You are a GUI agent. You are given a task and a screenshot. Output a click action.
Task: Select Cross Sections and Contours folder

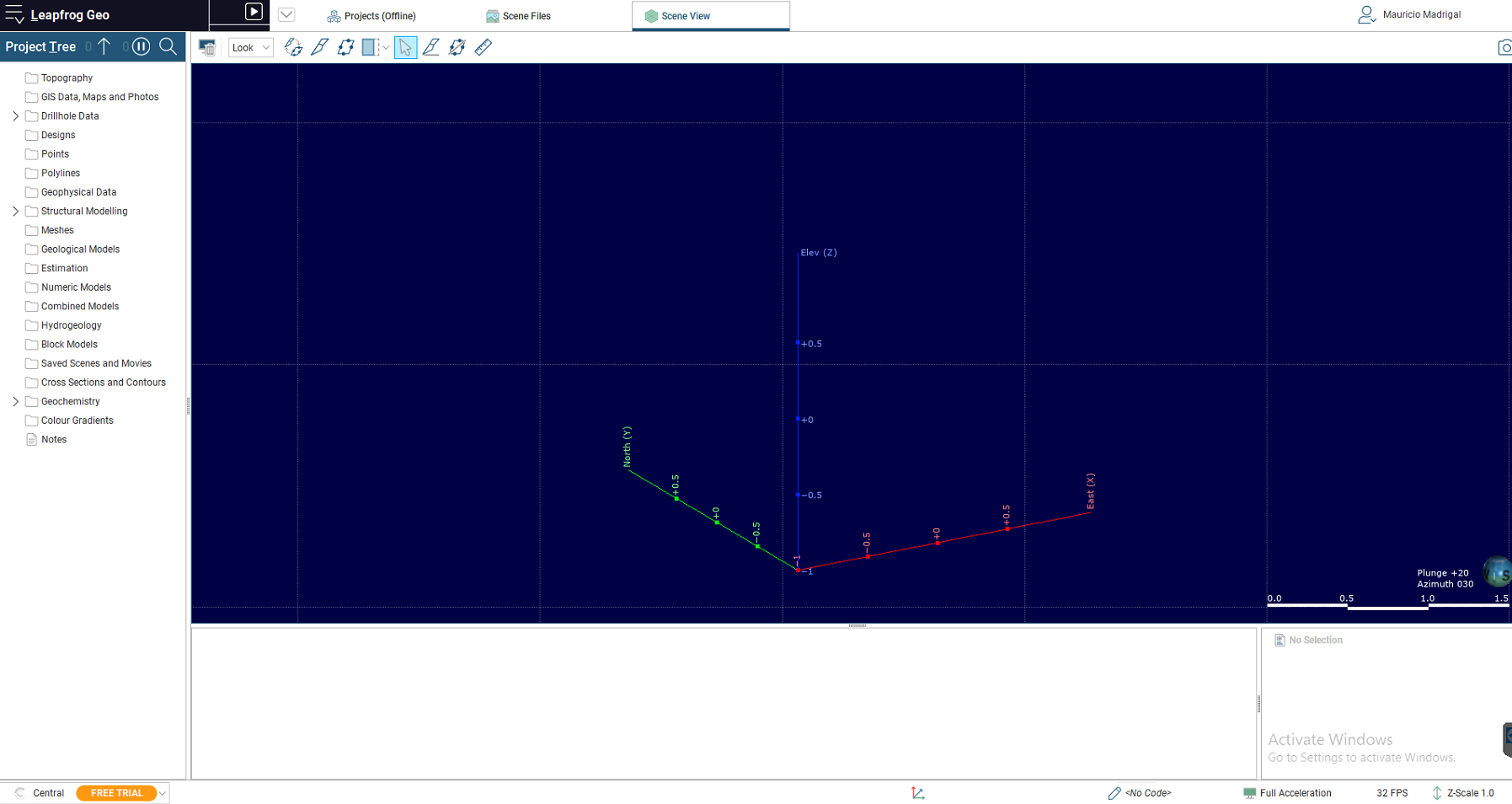[103, 383]
